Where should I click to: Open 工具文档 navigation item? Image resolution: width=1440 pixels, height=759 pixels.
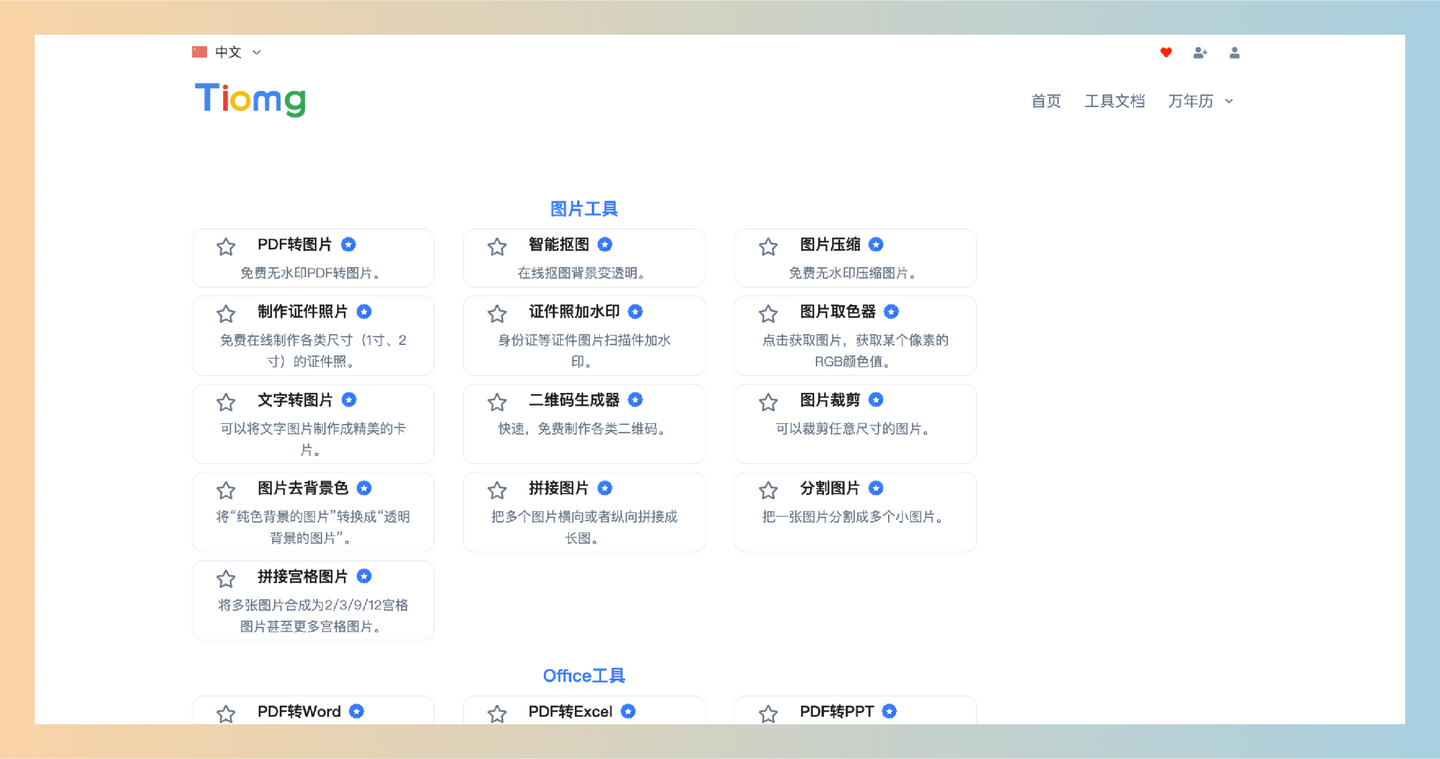coord(1115,101)
